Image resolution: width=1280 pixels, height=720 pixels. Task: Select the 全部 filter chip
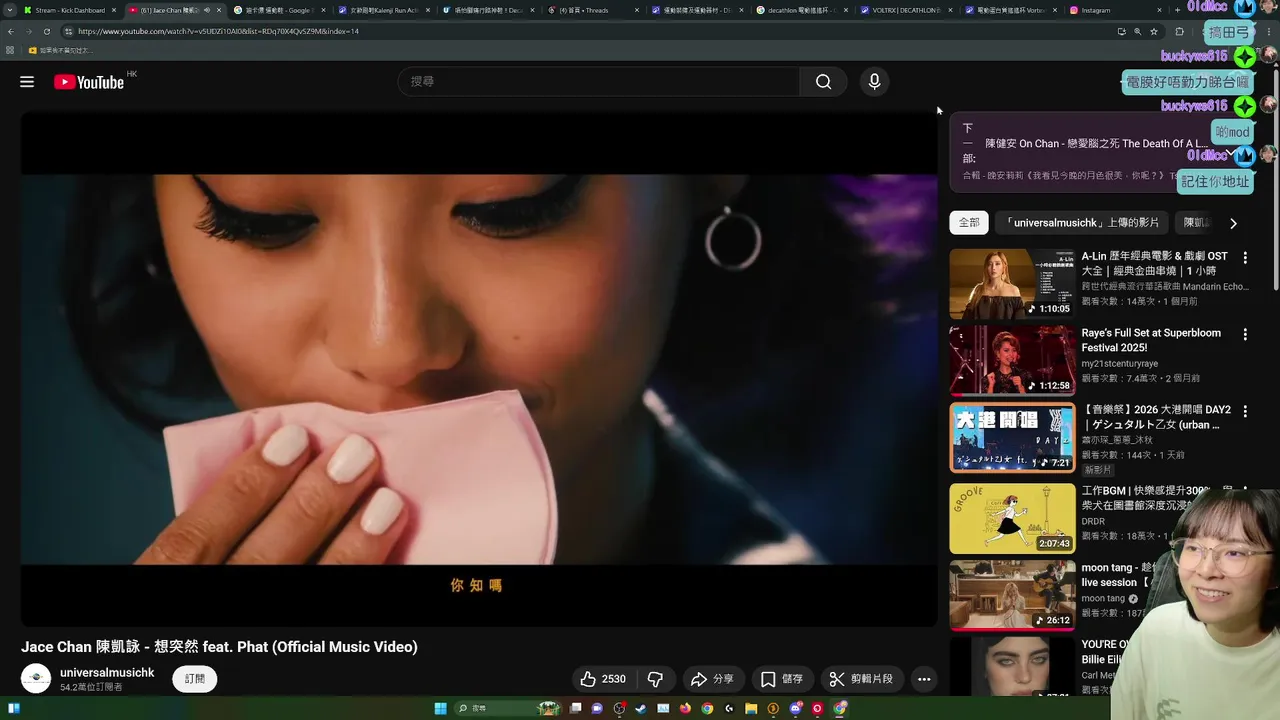pos(969,223)
